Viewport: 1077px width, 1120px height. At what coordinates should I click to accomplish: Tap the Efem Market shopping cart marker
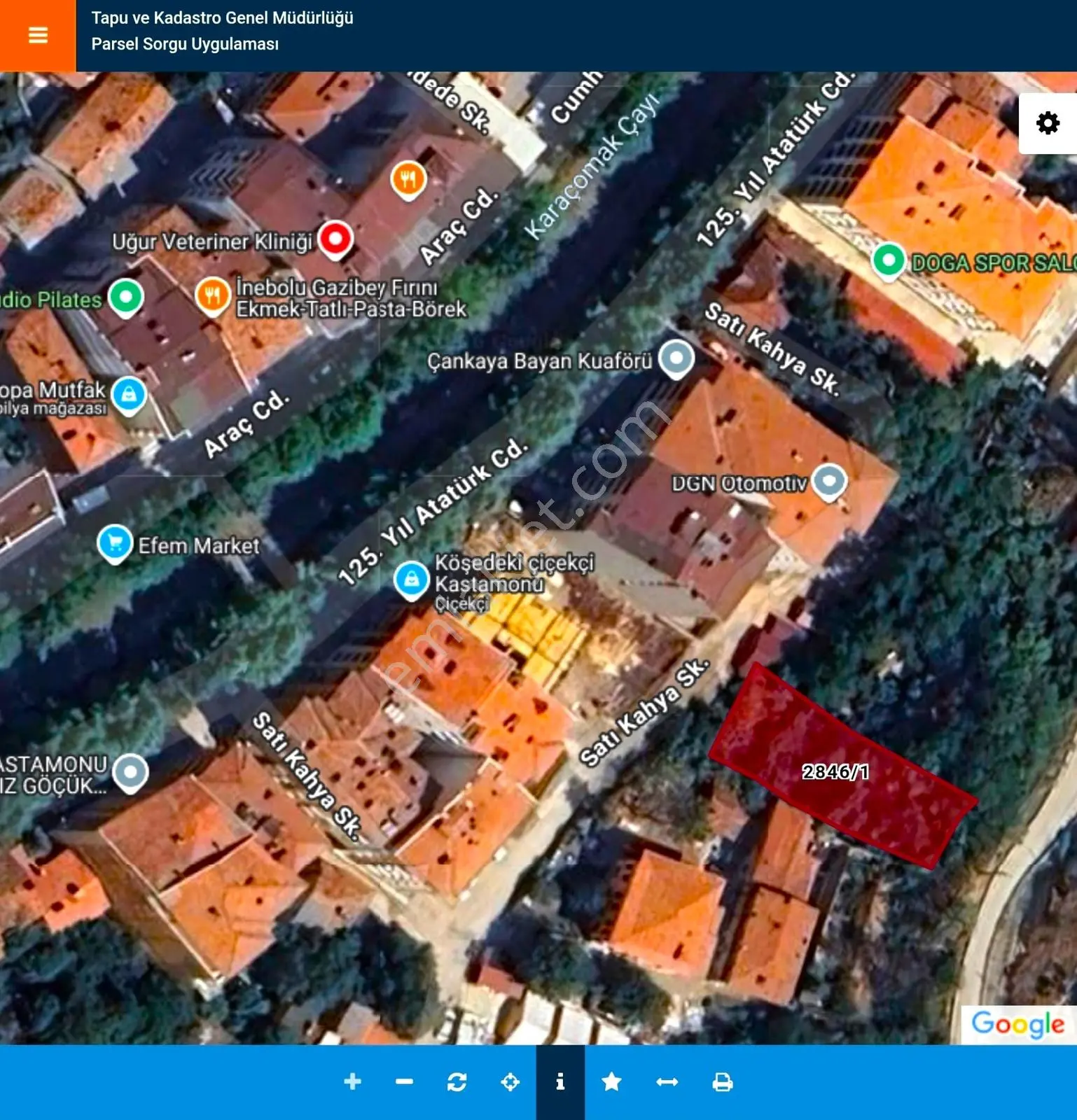pos(116,544)
